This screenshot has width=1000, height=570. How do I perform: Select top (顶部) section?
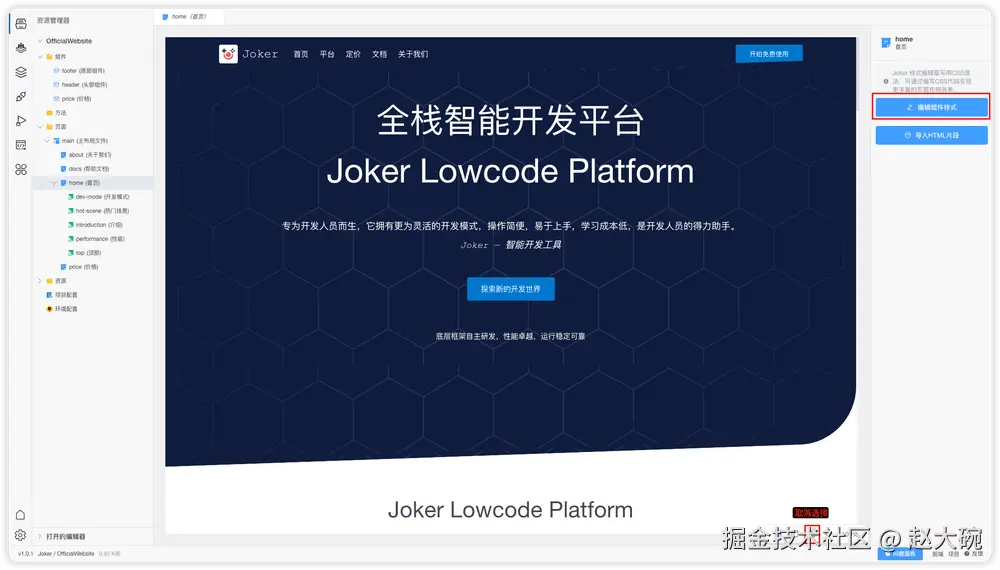coord(88,253)
